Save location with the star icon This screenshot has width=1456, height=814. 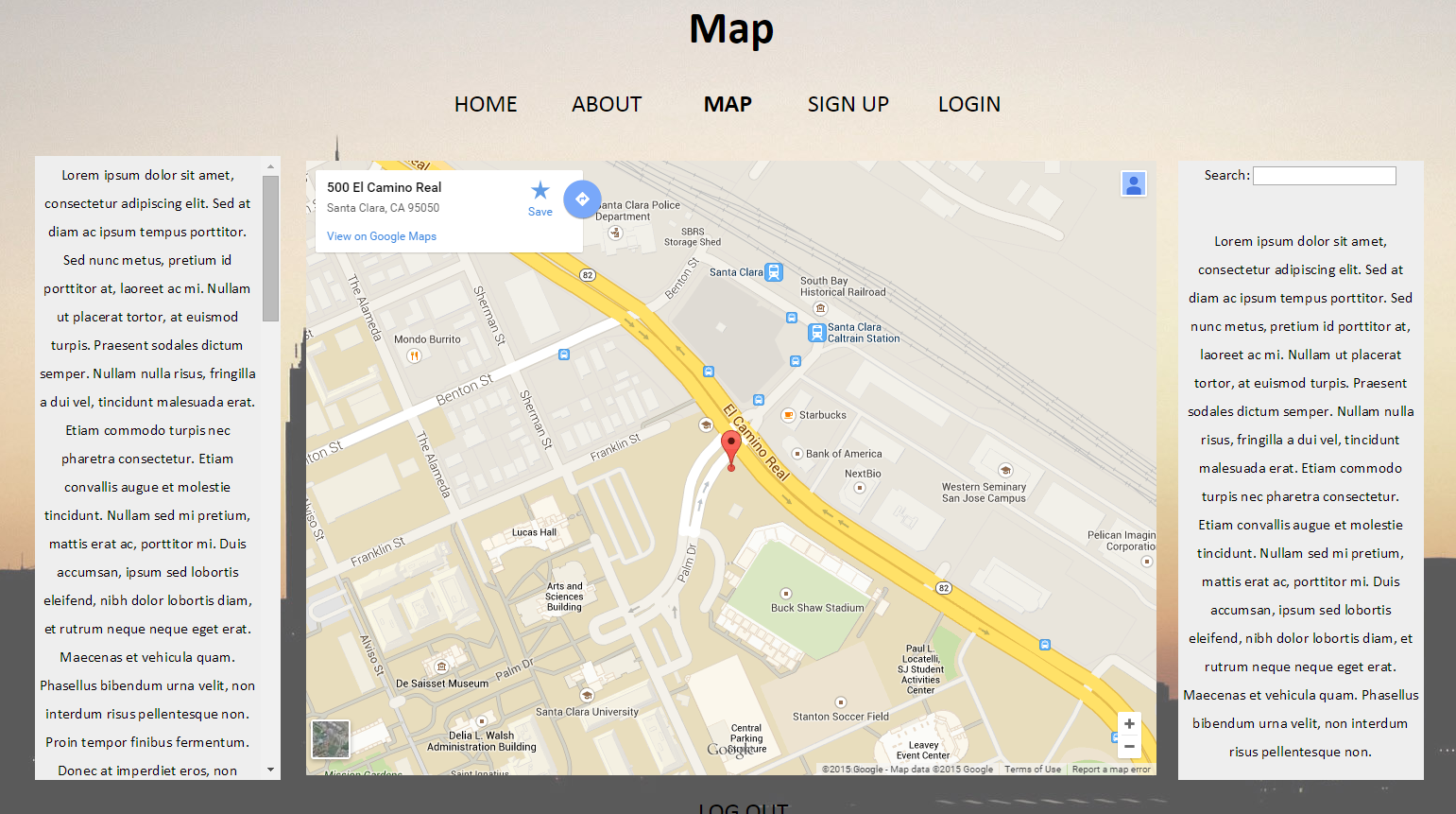[540, 190]
